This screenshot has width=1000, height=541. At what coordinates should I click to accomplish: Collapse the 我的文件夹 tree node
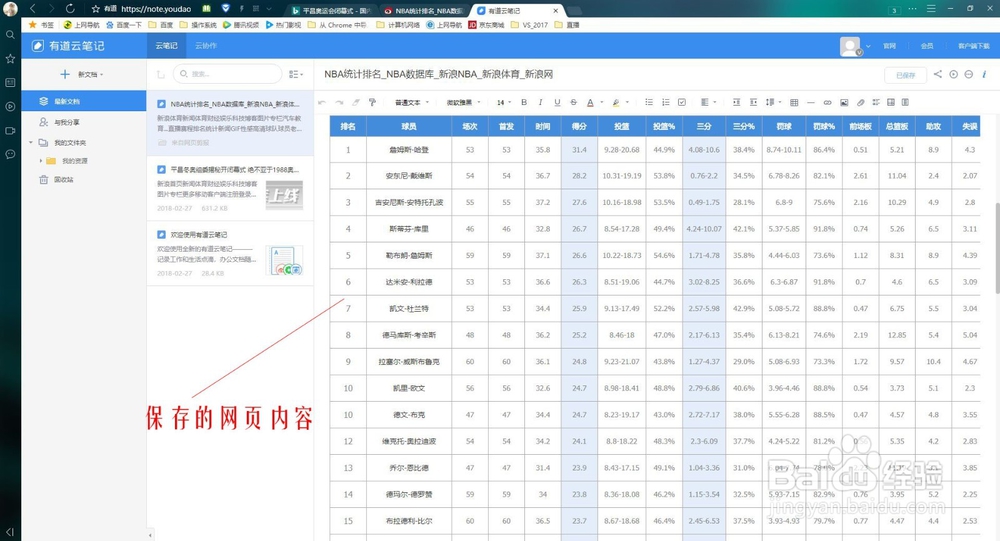[x=31, y=142]
